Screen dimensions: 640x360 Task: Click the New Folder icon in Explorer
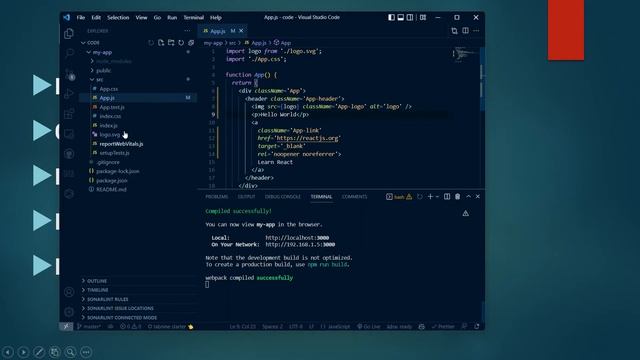point(171,42)
